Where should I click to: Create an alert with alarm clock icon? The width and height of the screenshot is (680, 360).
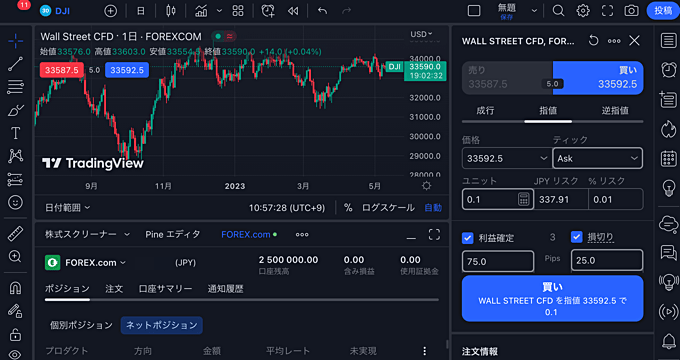268,11
